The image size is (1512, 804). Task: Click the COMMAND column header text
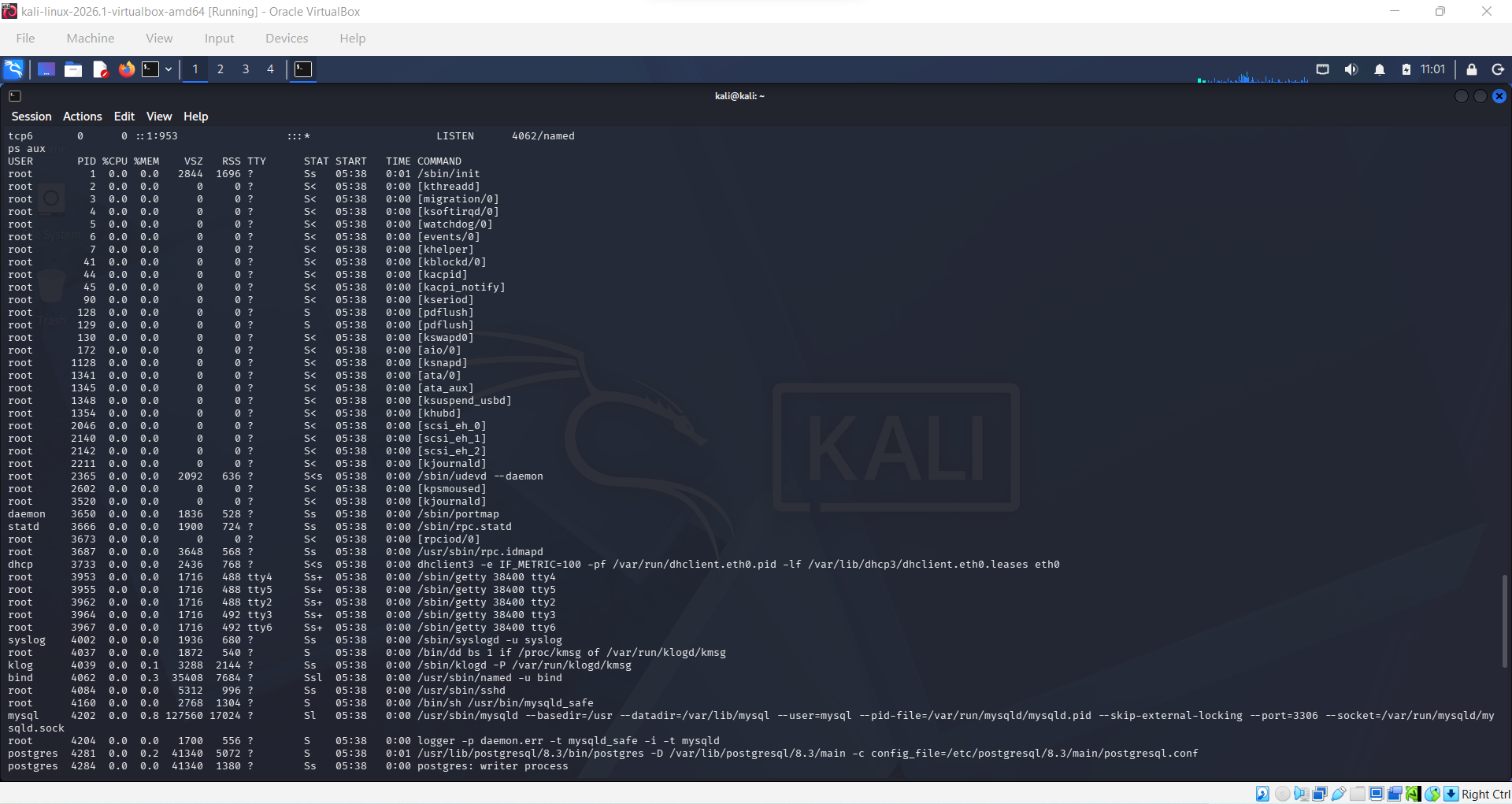coord(439,161)
